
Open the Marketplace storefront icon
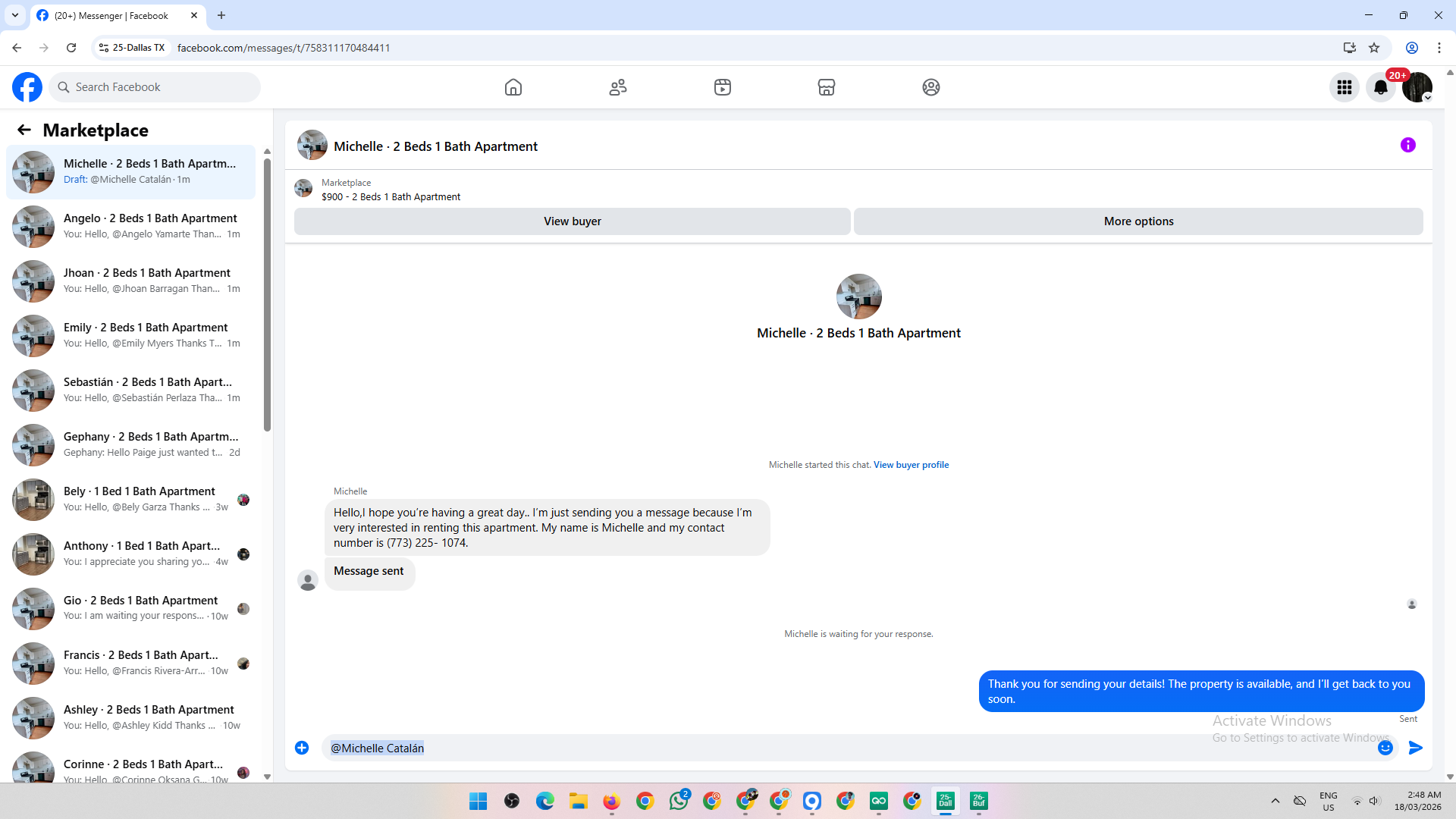(x=827, y=87)
